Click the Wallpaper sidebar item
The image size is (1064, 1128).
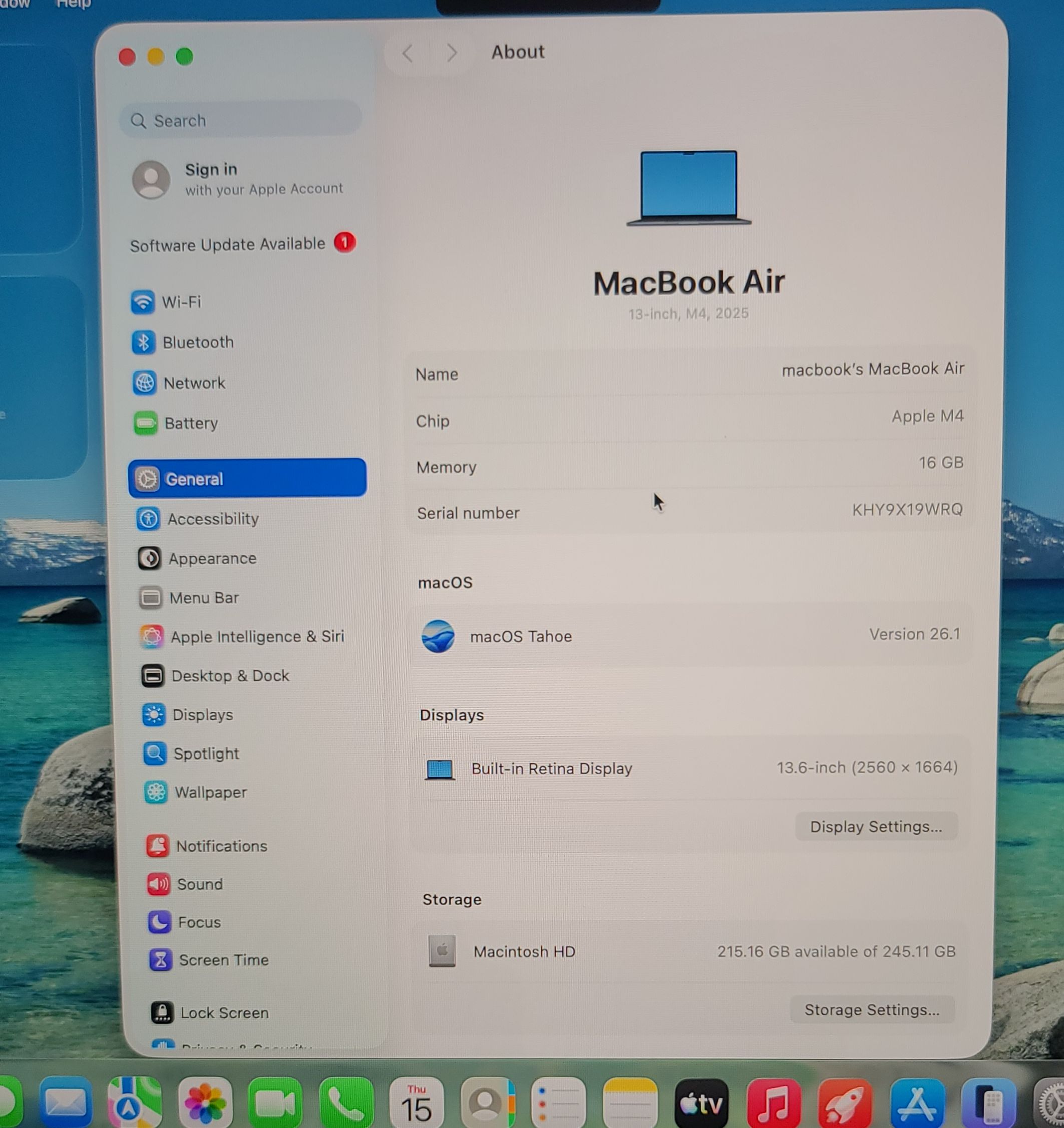tap(210, 792)
